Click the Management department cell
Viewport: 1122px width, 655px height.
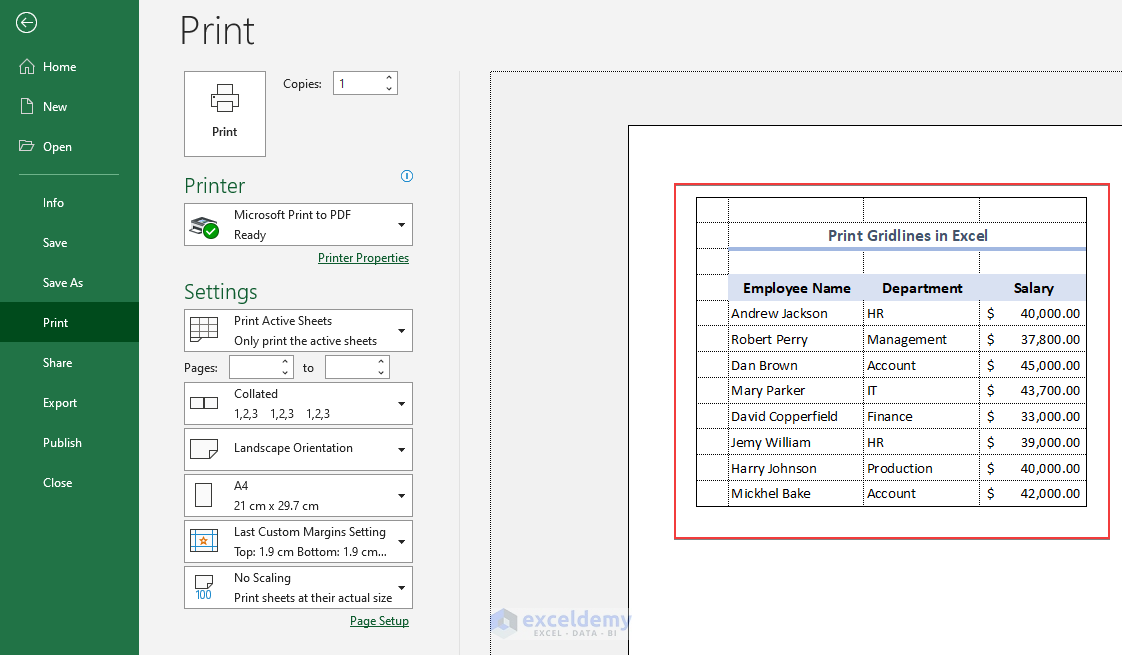[x=907, y=339]
